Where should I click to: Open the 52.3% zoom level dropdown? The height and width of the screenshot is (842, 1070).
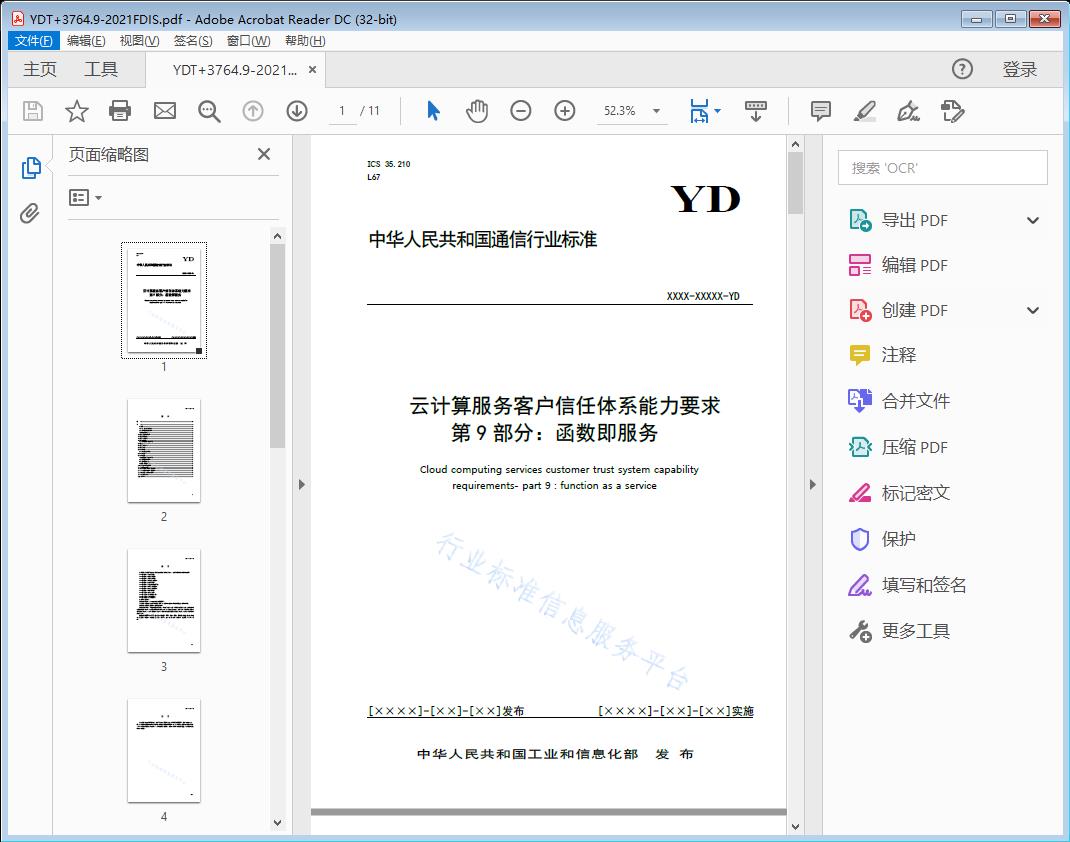[x=655, y=111]
